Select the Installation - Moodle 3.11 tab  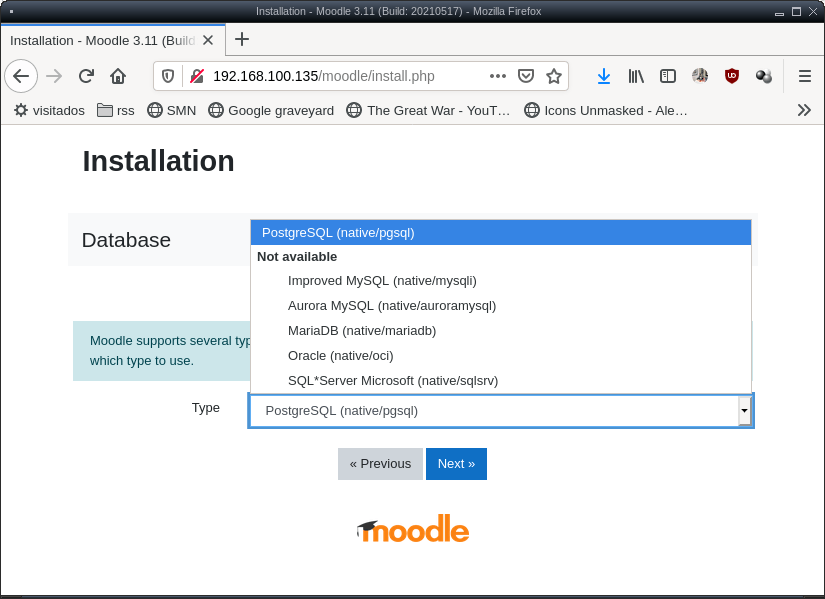pyautogui.click(x=113, y=41)
